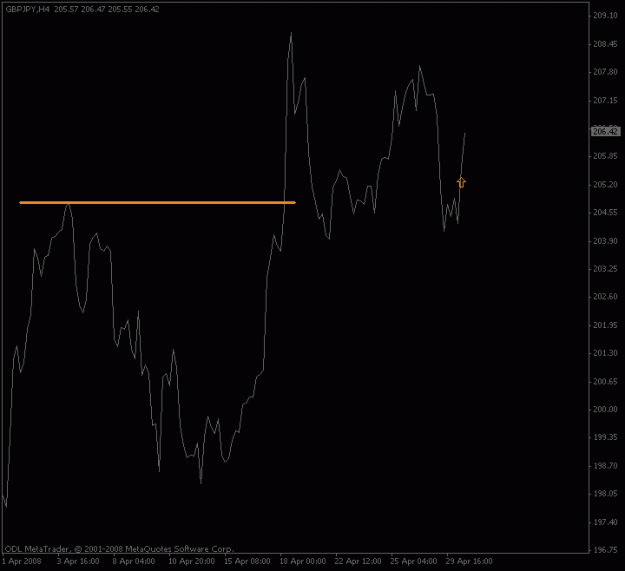Click the 208.45 price axis label

click(605, 44)
